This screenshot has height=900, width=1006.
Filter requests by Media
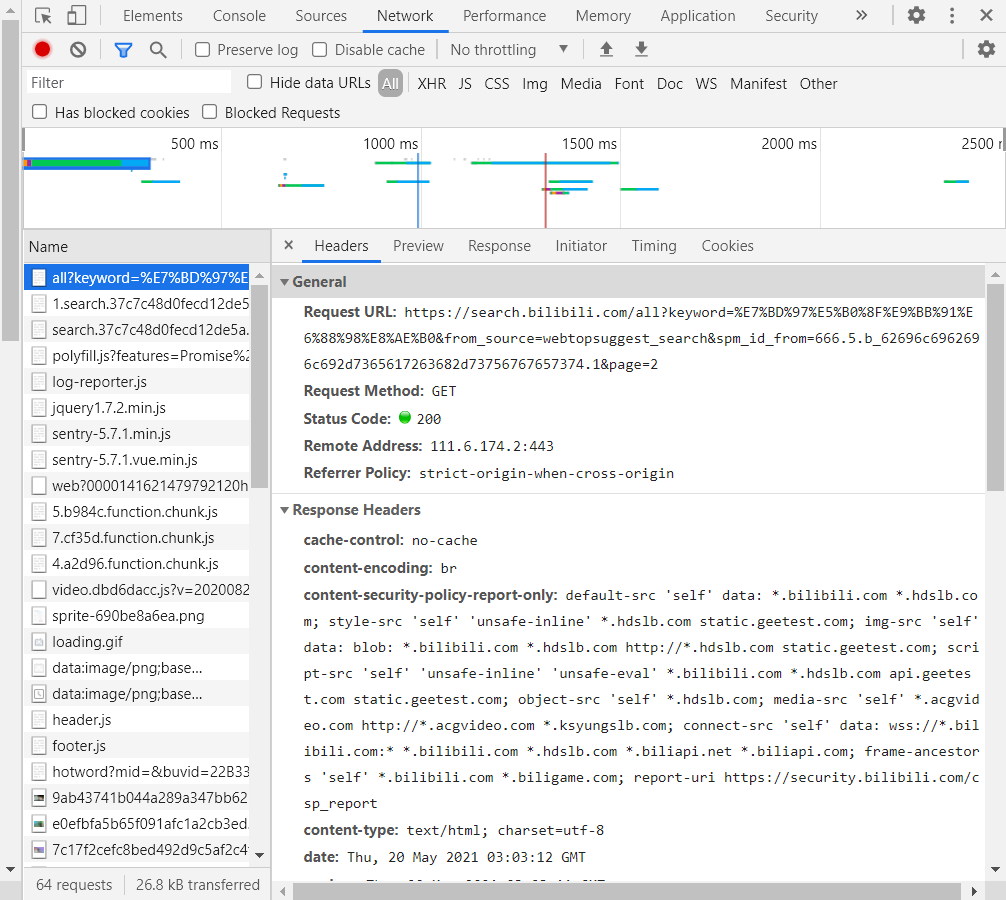pyautogui.click(x=581, y=83)
